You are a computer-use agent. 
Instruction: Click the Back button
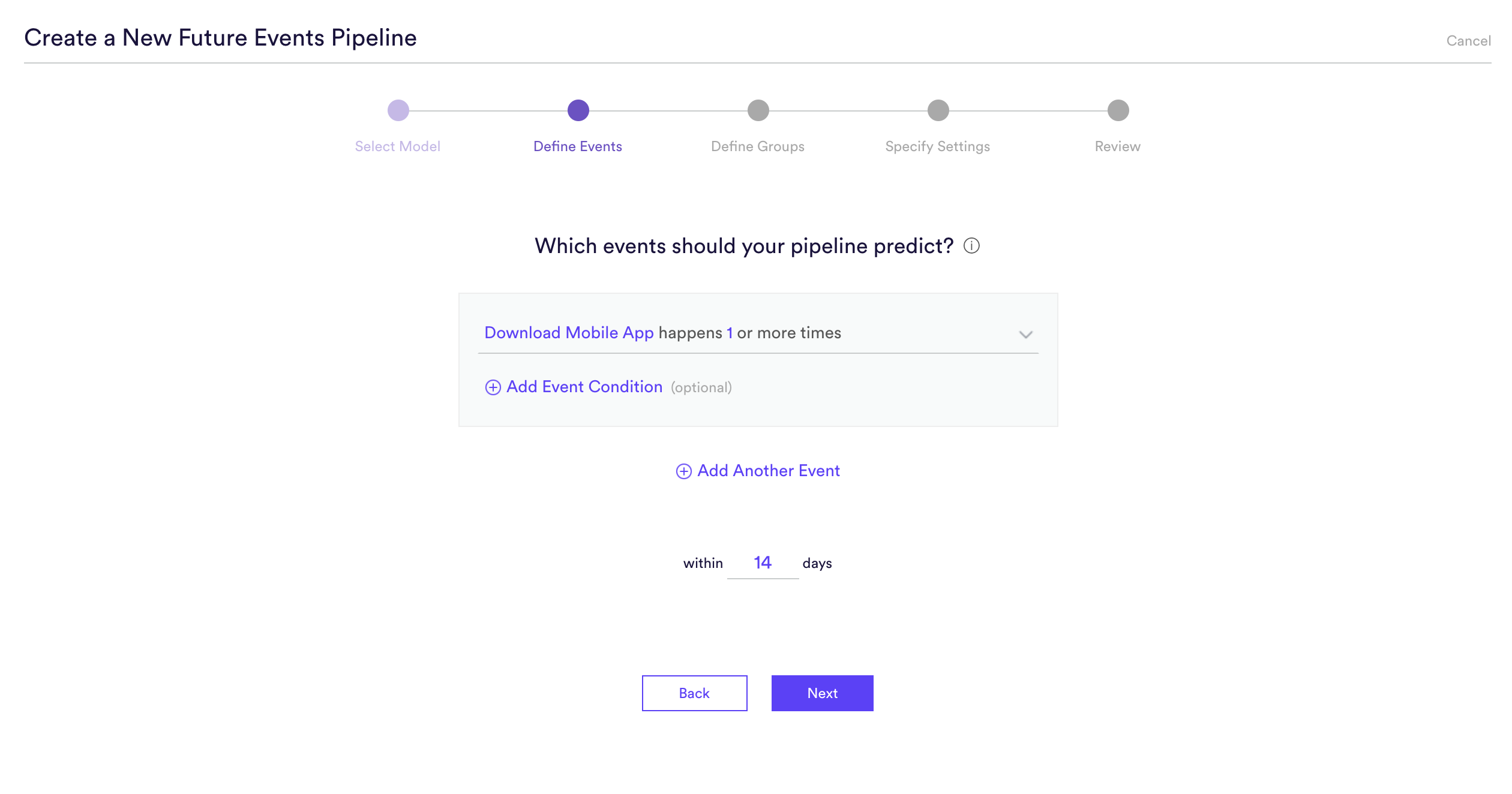coord(695,693)
